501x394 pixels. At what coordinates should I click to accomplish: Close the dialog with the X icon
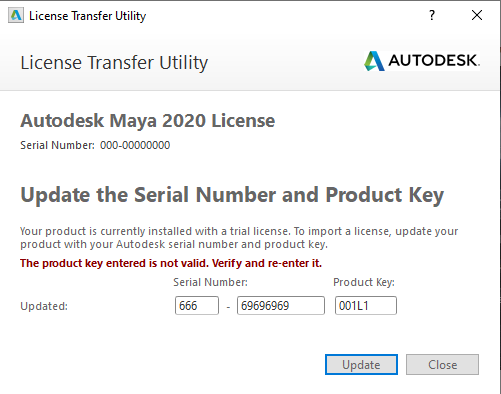tap(477, 15)
